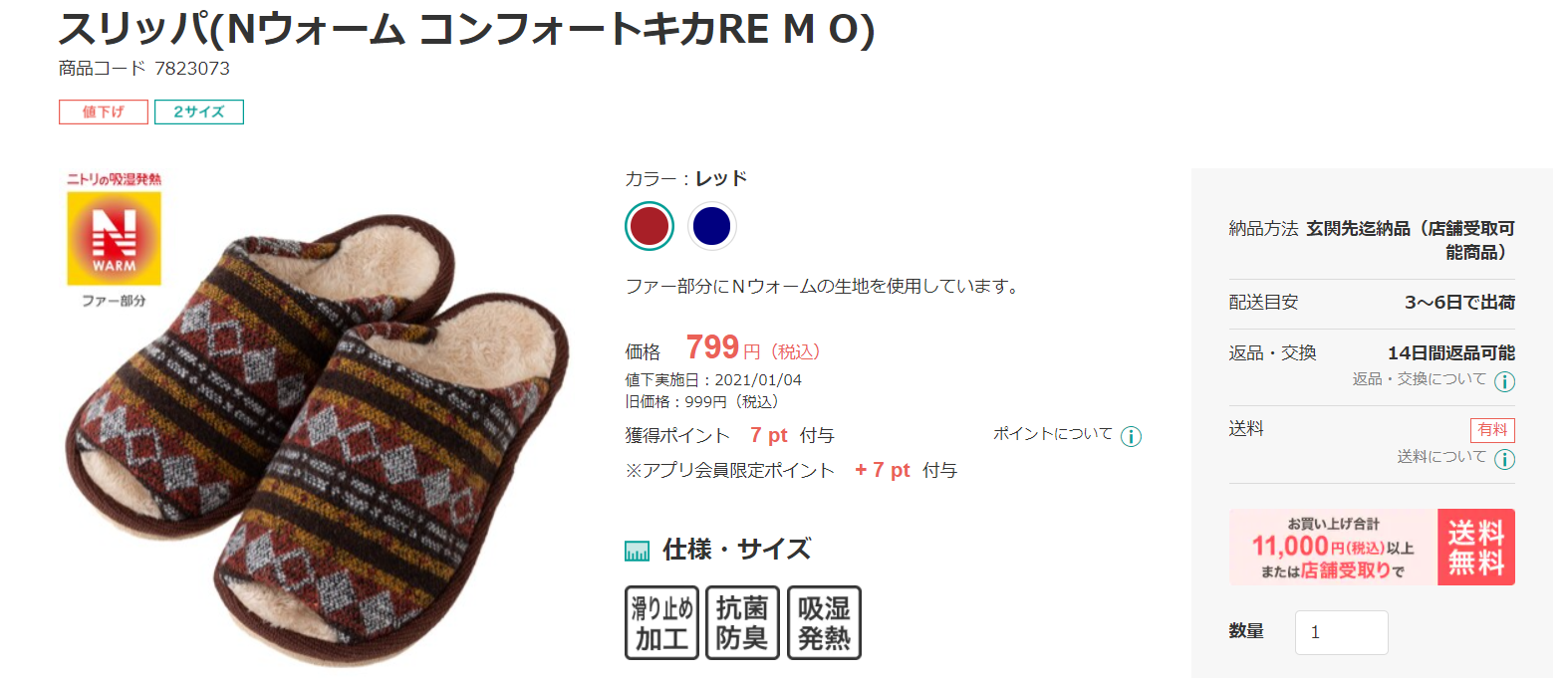The width and height of the screenshot is (1568, 678).
Task: Click the quantity input field
Action: tap(1341, 632)
